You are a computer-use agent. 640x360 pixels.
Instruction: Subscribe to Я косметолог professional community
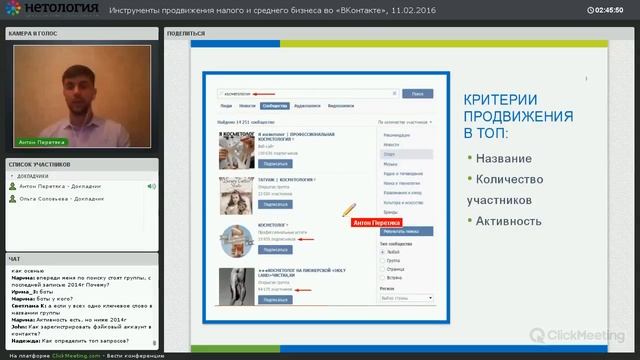(275, 164)
